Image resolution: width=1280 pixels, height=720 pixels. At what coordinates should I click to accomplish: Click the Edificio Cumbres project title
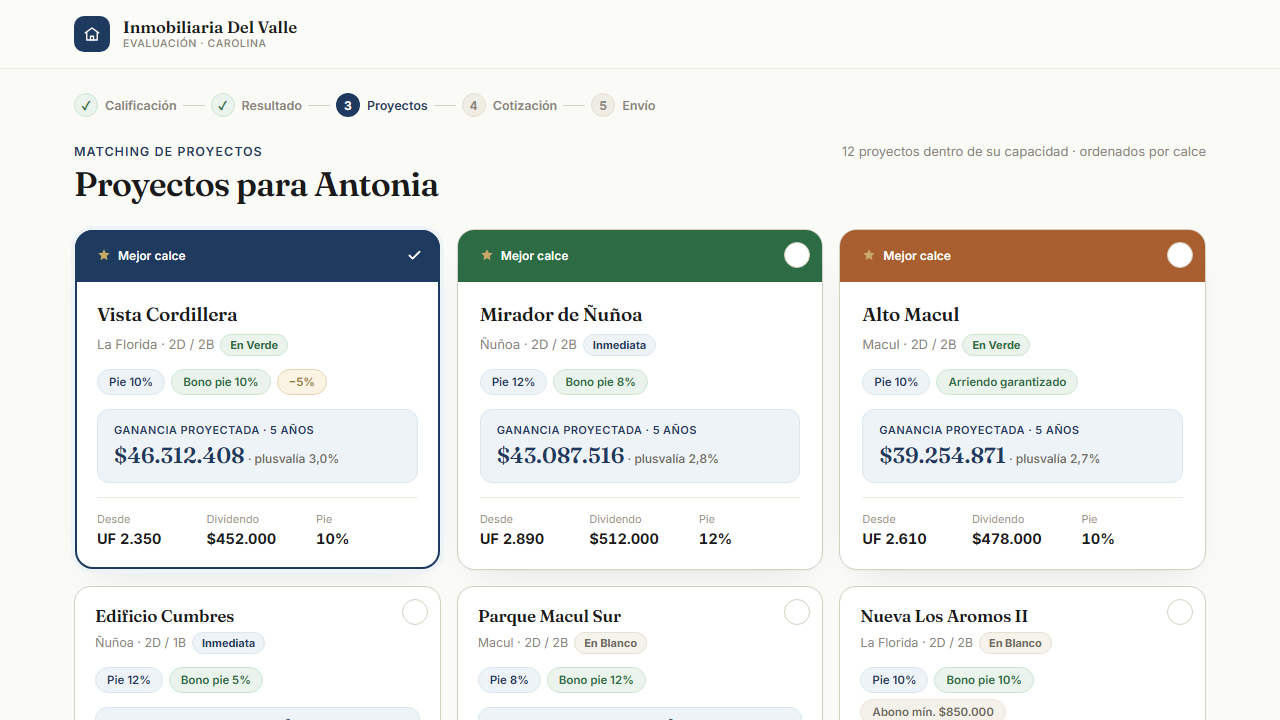coord(165,616)
